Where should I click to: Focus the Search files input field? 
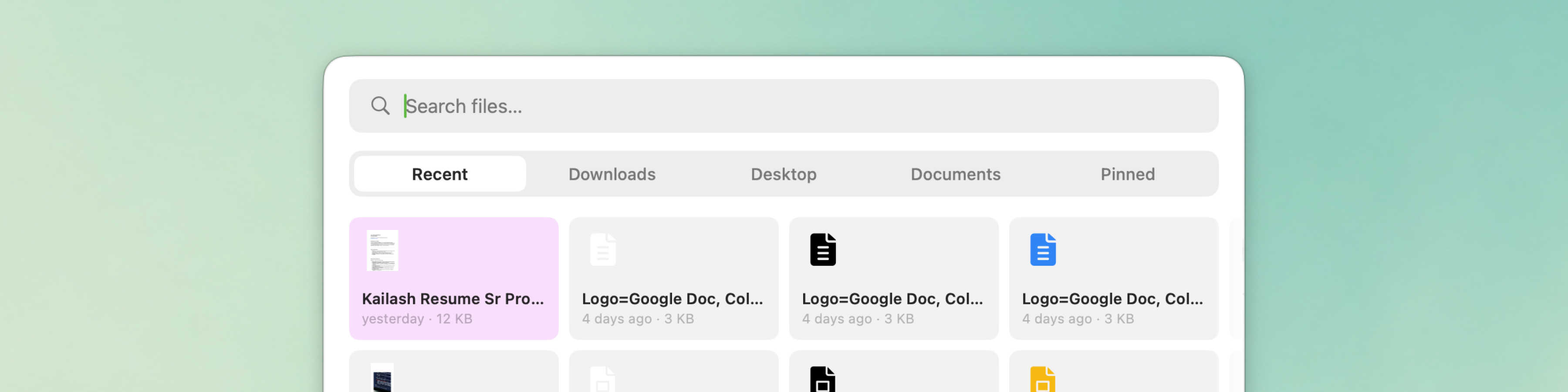tap(784, 106)
